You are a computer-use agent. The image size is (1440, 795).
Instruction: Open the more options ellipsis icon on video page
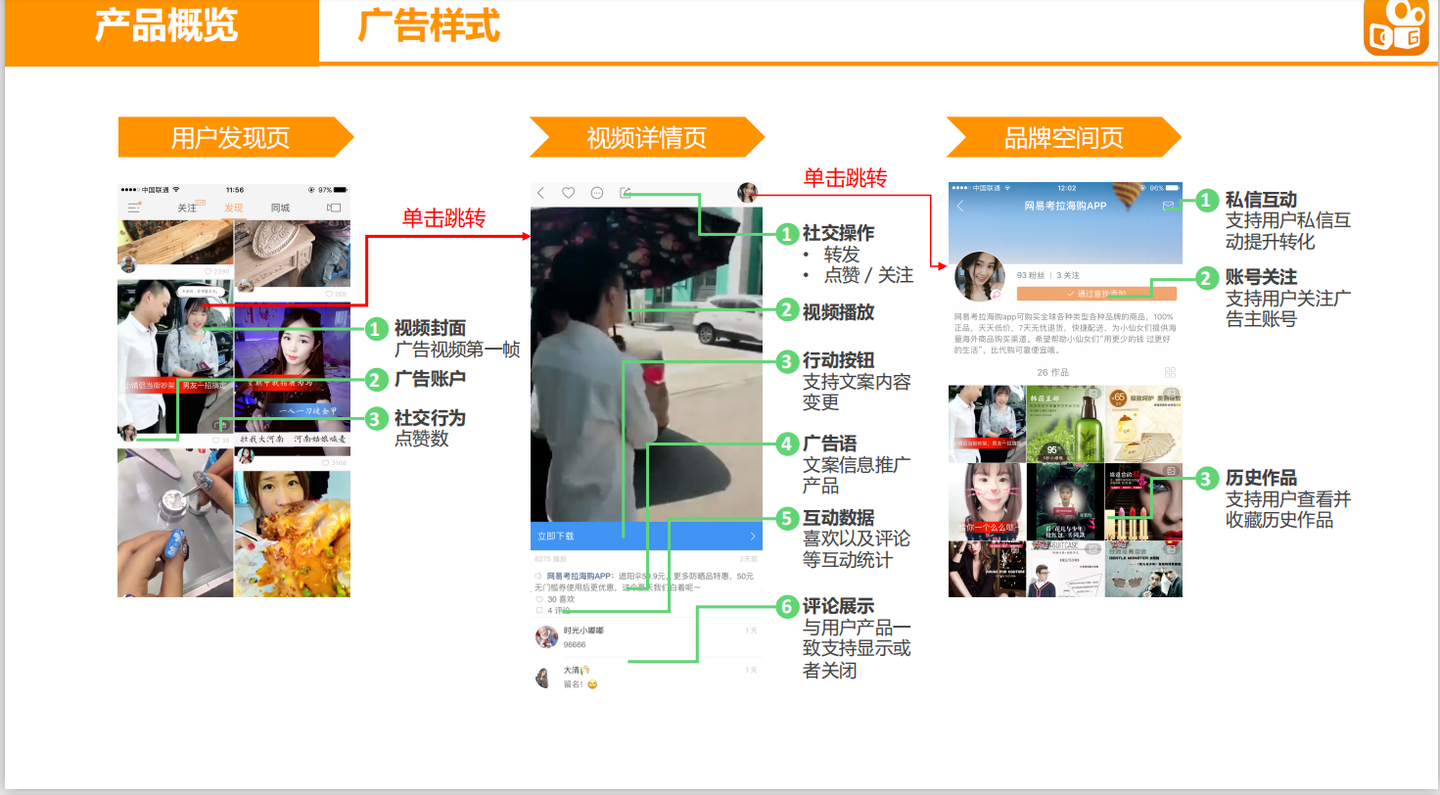coord(597,192)
